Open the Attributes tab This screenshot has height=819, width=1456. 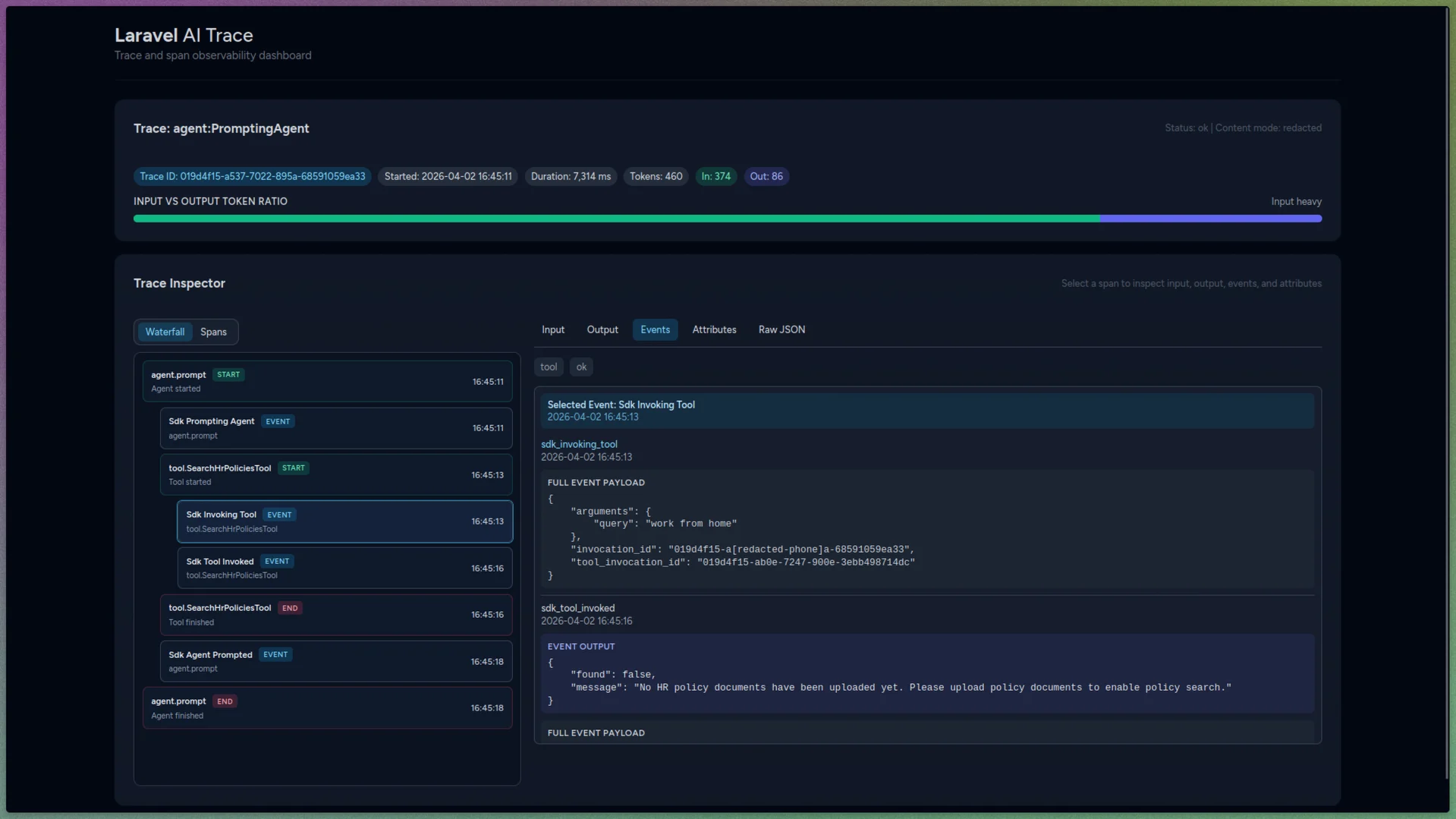coord(714,329)
